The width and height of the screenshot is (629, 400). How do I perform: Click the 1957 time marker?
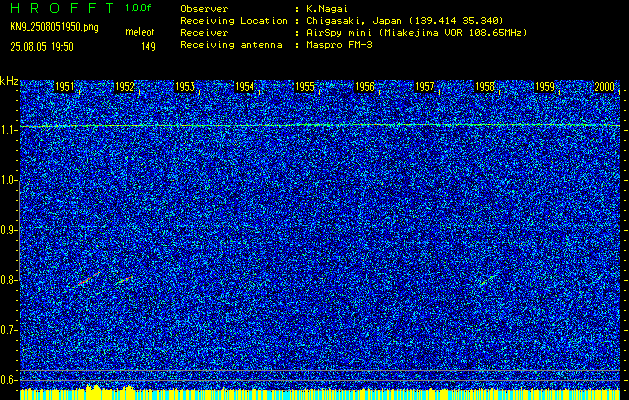click(425, 87)
